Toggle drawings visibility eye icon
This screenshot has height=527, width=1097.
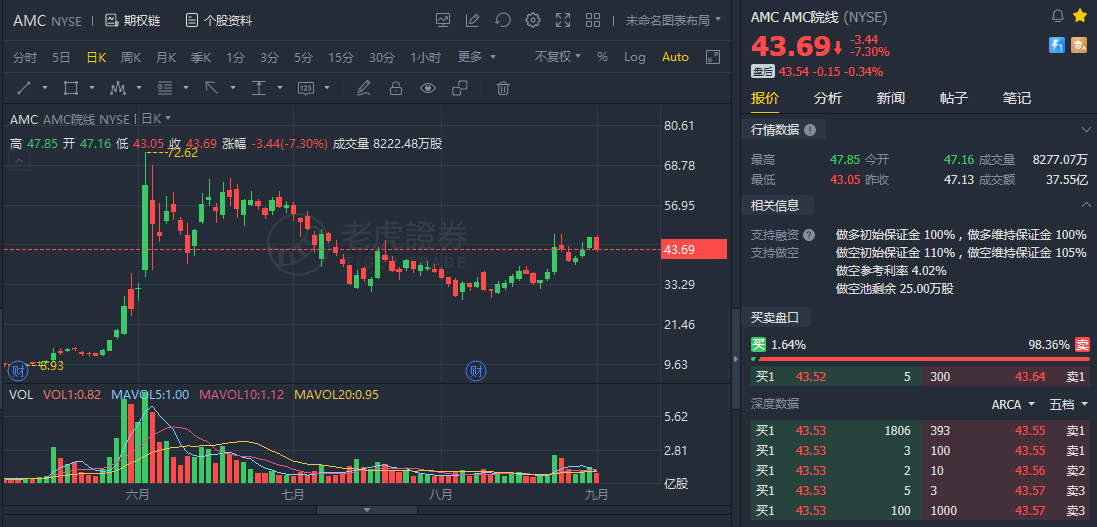(x=427, y=88)
